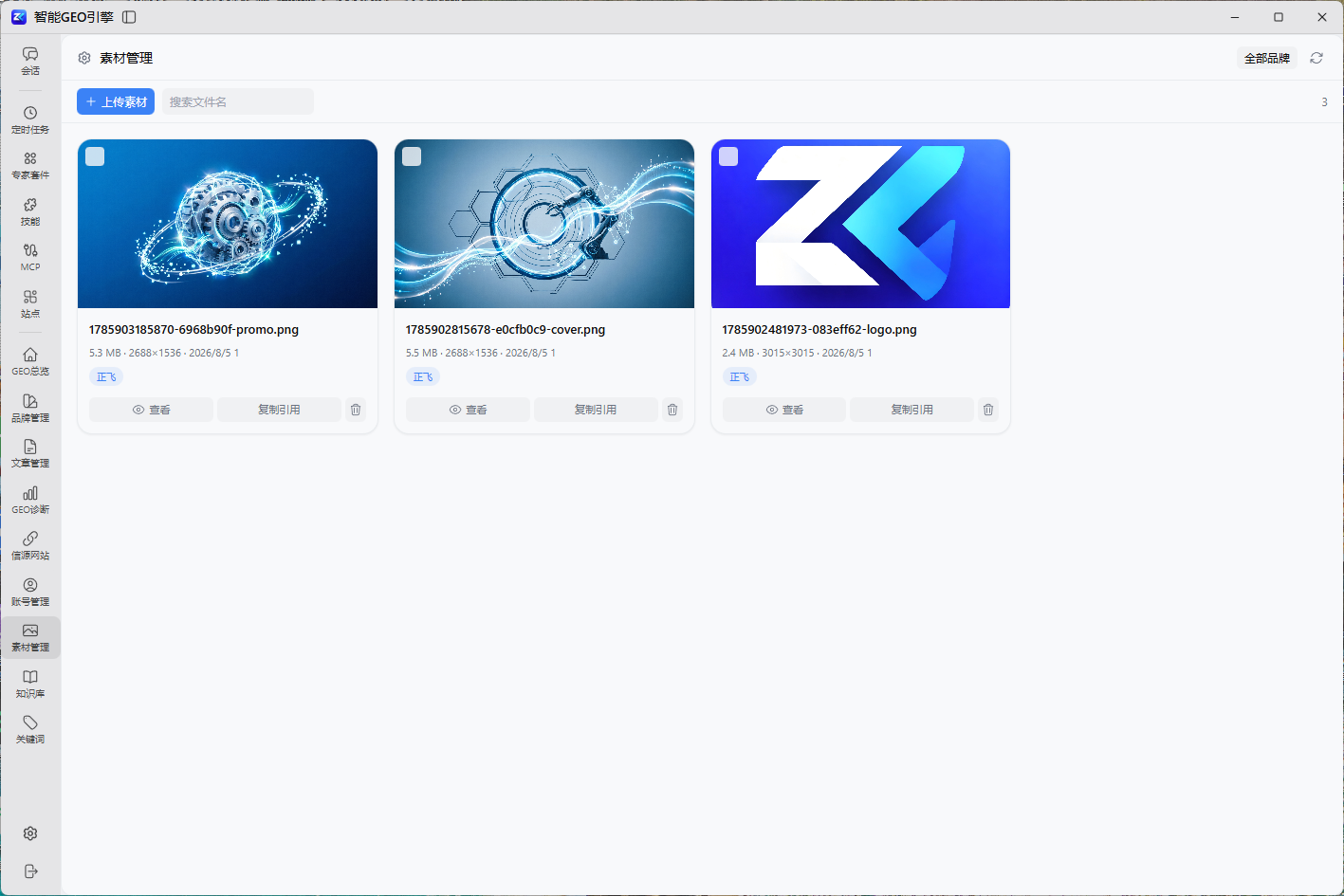Open 关键词 keywords in sidebar
Viewport: 1344px width, 896px height.
click(30, 729)
